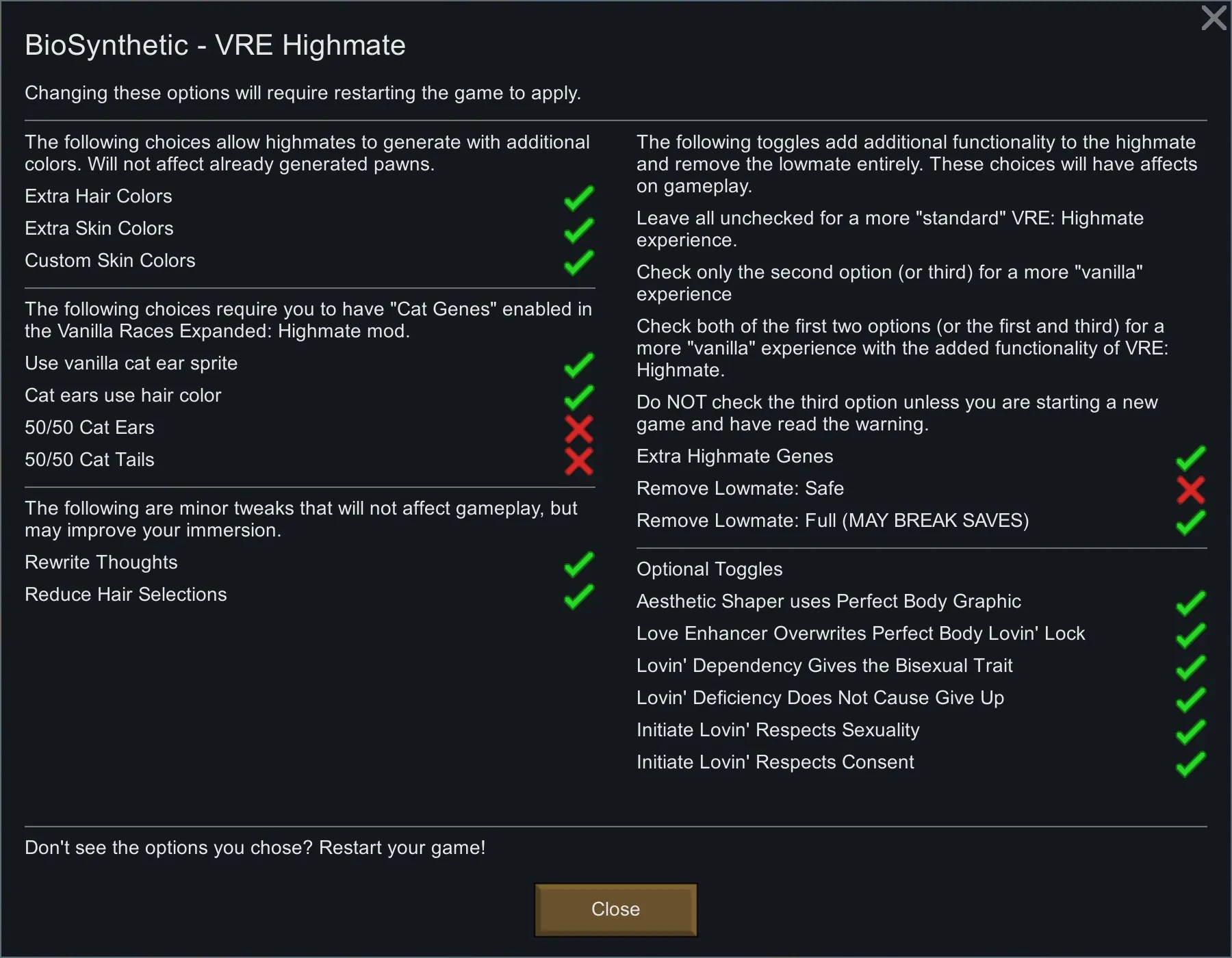Turn off Rewrite Thoughts
The image size is (1232, 958).
point(578,564)
